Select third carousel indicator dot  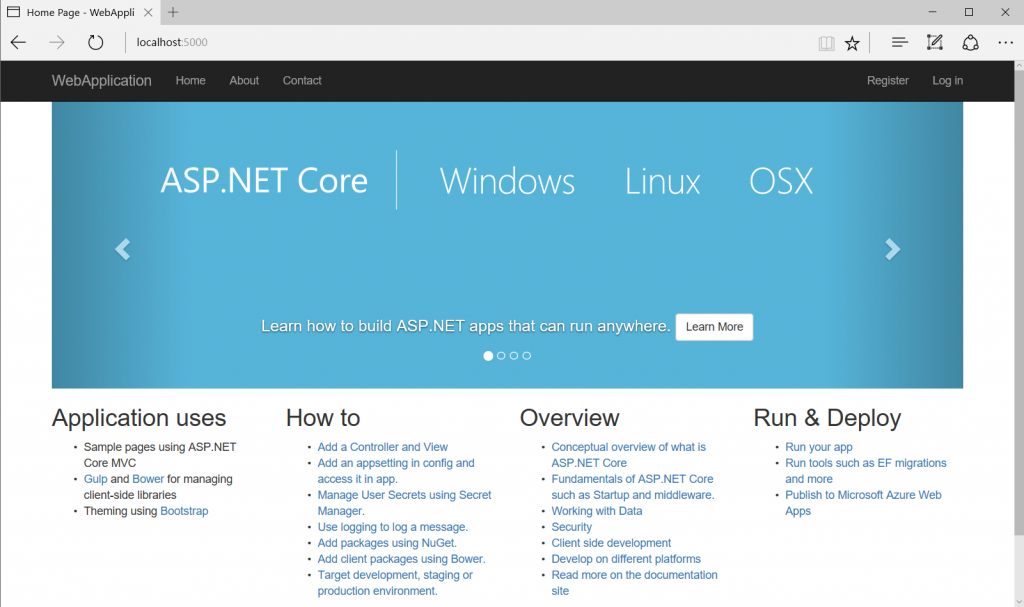click(514, 355)
